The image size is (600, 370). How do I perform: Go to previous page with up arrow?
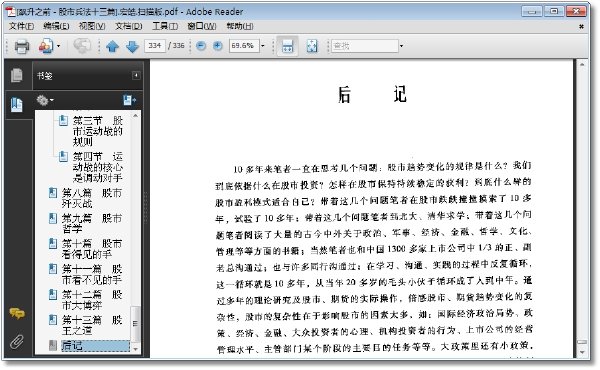coord(112,46)
